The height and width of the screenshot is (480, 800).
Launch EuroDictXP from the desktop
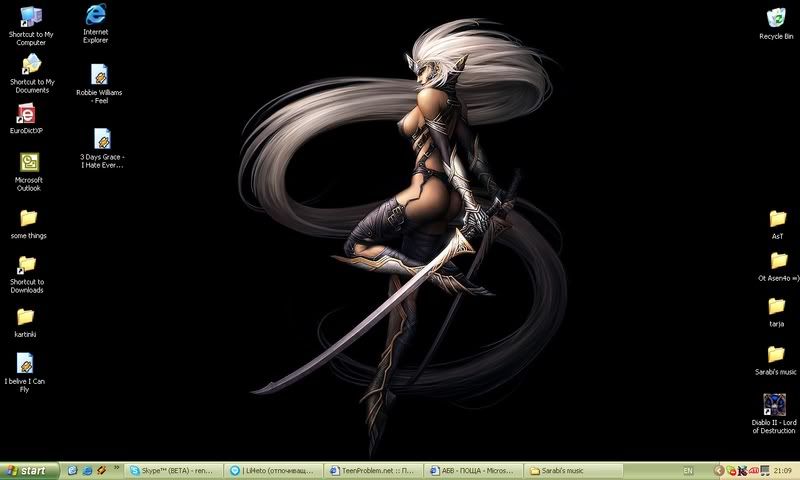pyautogui.click(x=28, y=115)
